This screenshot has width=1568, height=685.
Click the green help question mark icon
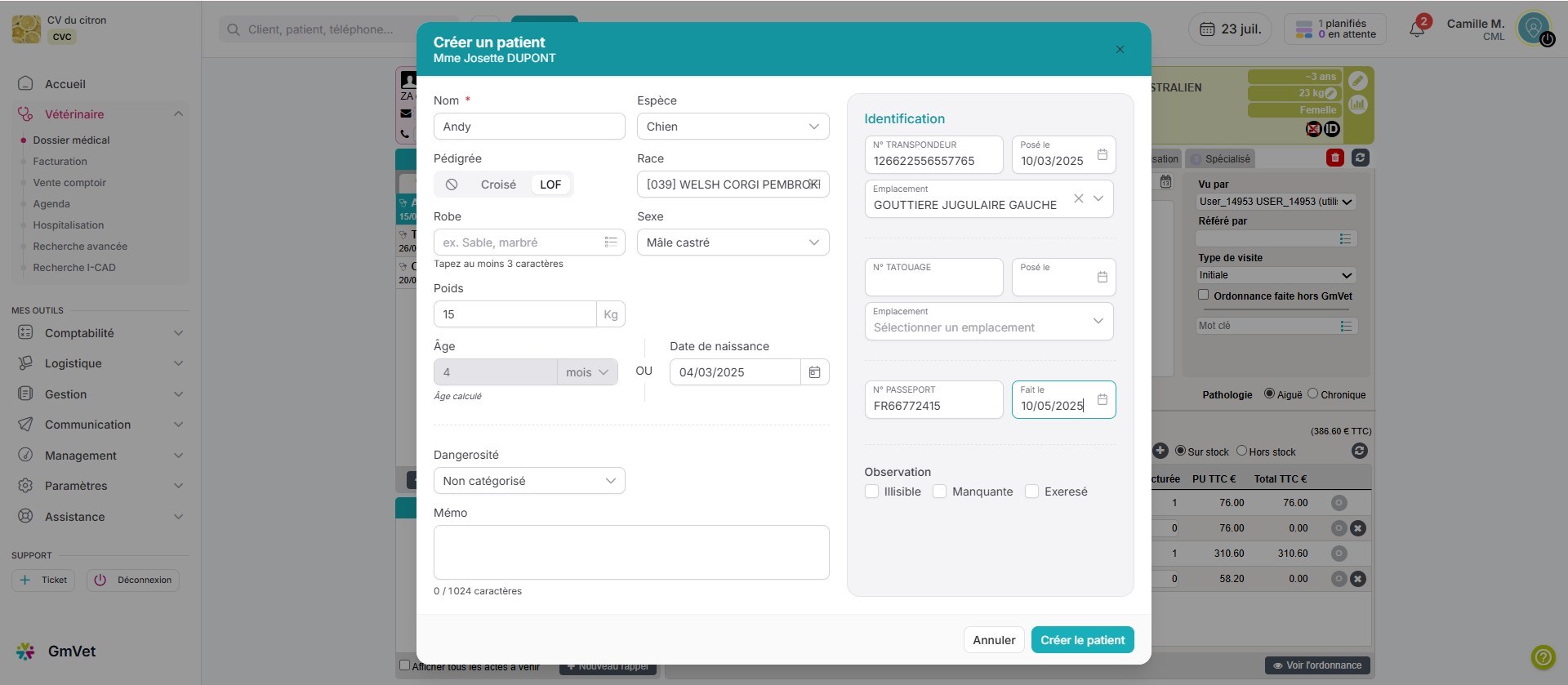pos(1542,656)
